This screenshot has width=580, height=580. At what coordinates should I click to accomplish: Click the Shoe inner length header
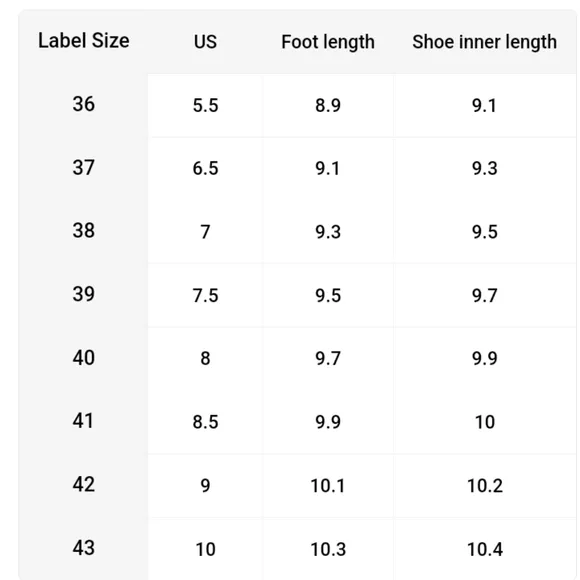click(484, 42)
